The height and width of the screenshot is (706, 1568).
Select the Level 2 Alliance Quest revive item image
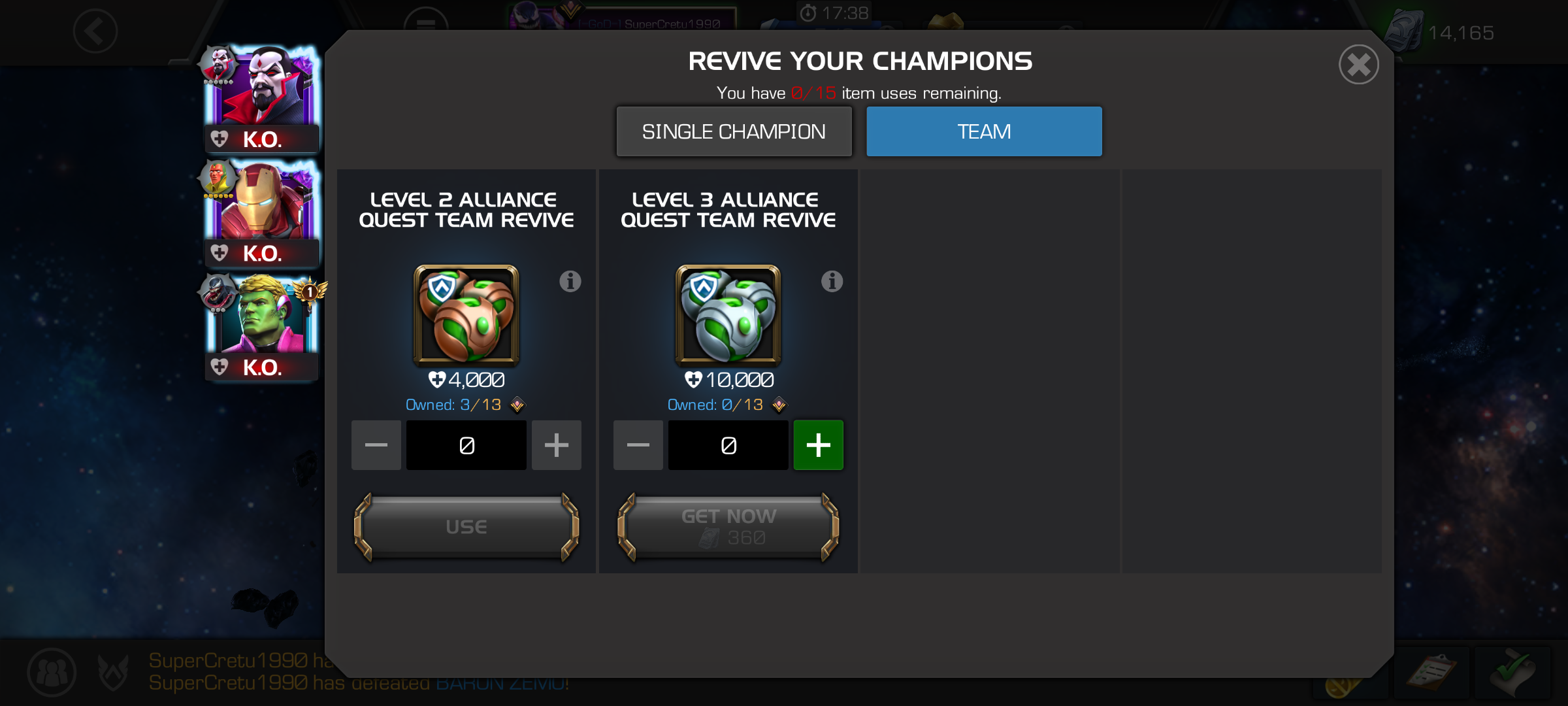[x=466, y=314]
